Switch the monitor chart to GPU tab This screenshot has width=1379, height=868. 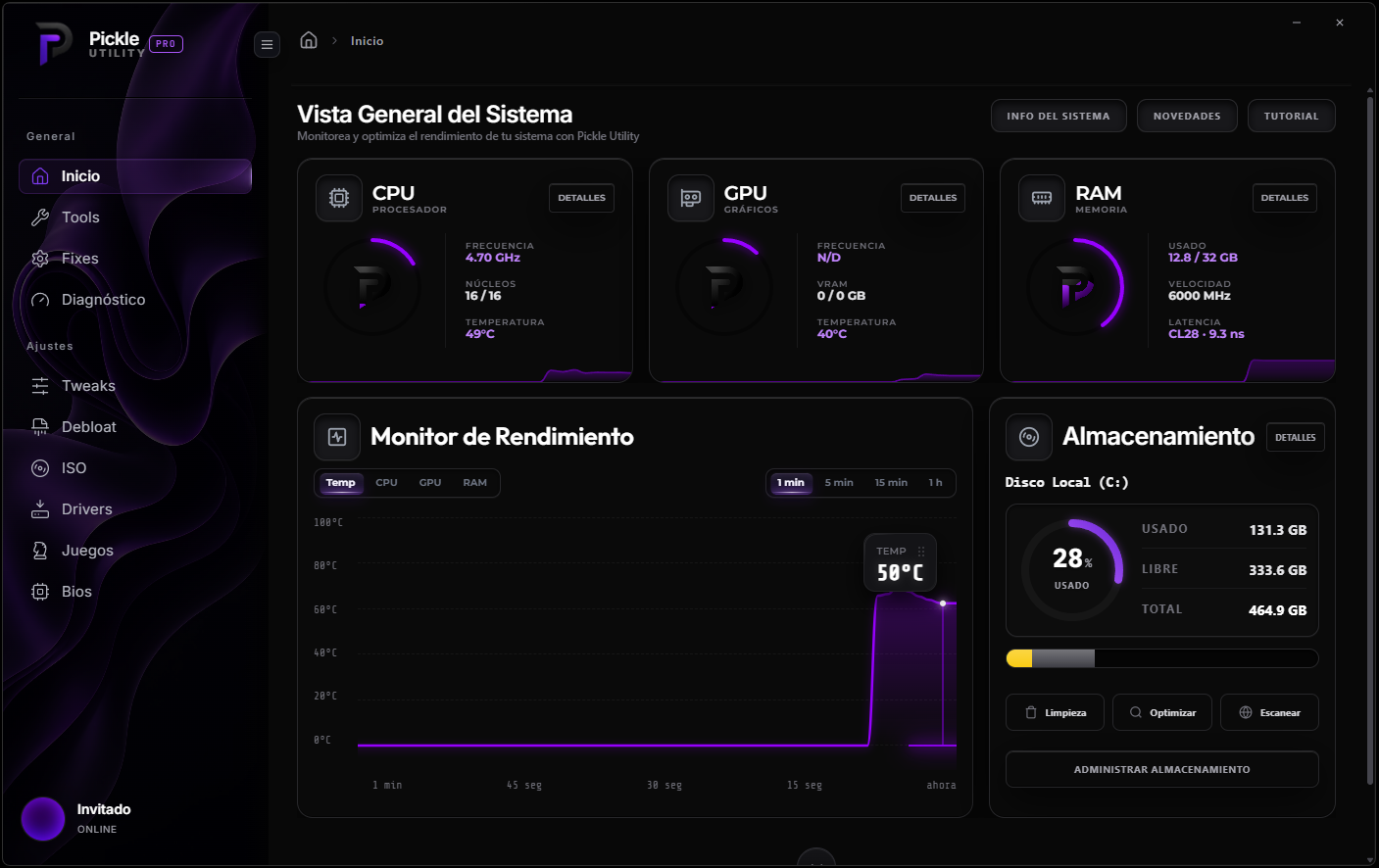(x=430, y=483)
